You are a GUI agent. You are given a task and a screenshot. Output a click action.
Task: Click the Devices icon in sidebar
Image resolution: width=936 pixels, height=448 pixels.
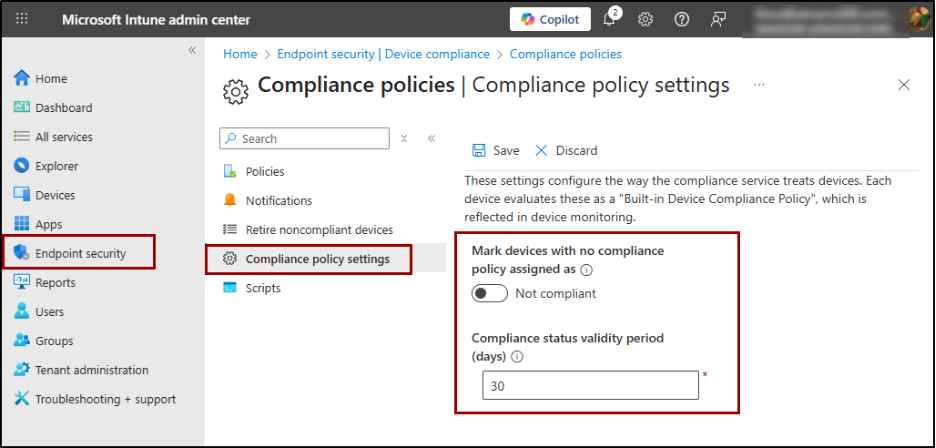(x=21, y=195)
